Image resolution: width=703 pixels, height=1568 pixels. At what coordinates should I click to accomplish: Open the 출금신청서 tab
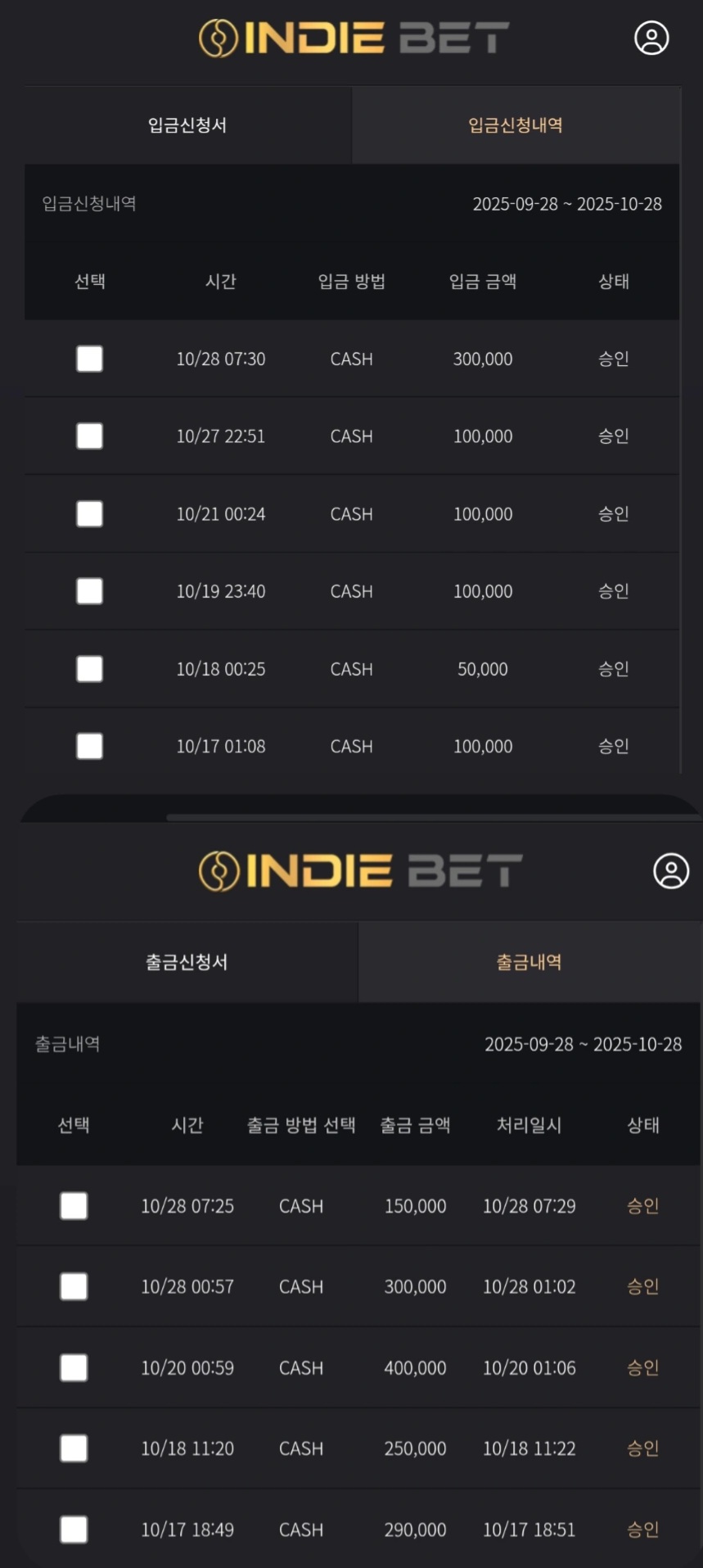187,962
